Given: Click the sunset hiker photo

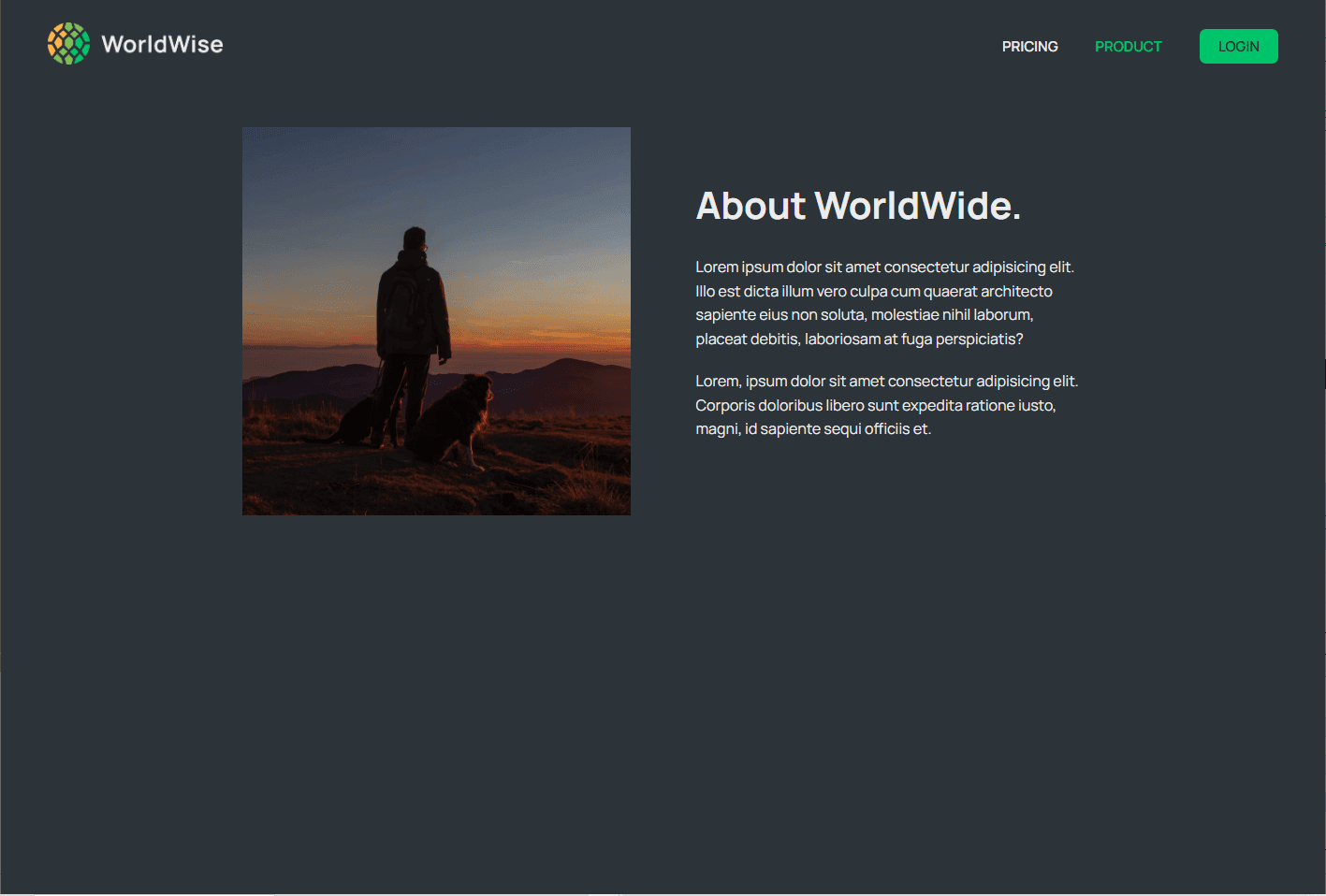Looking at the screenshot, I should [436, 321].
